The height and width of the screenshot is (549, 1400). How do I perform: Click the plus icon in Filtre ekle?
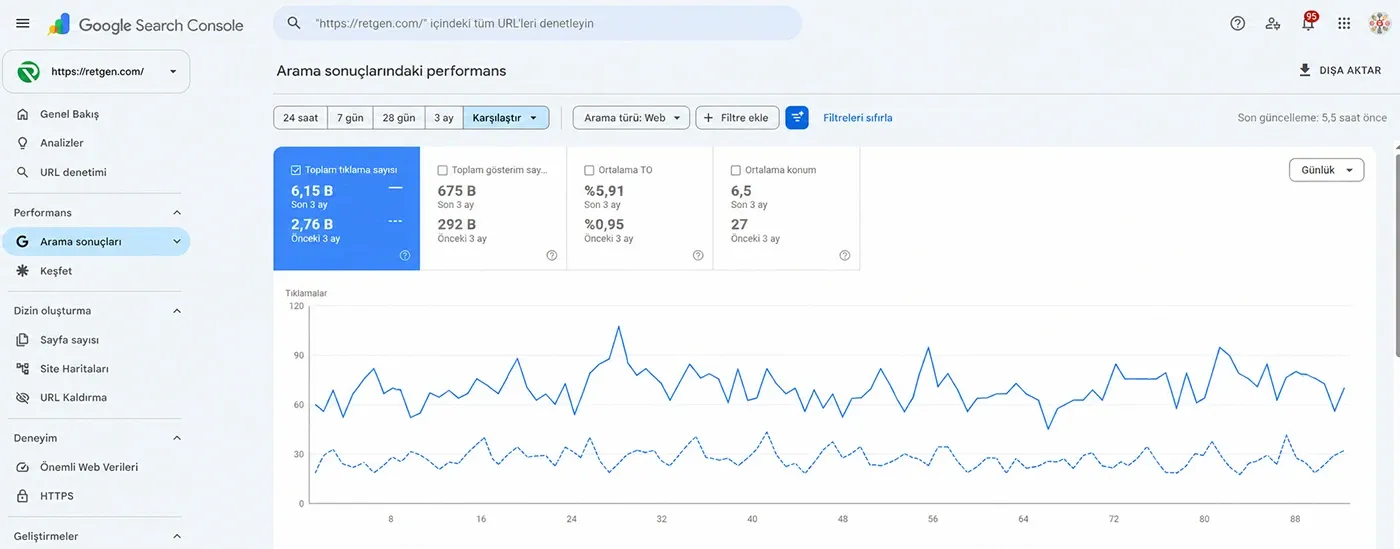(x=710, y=118)
